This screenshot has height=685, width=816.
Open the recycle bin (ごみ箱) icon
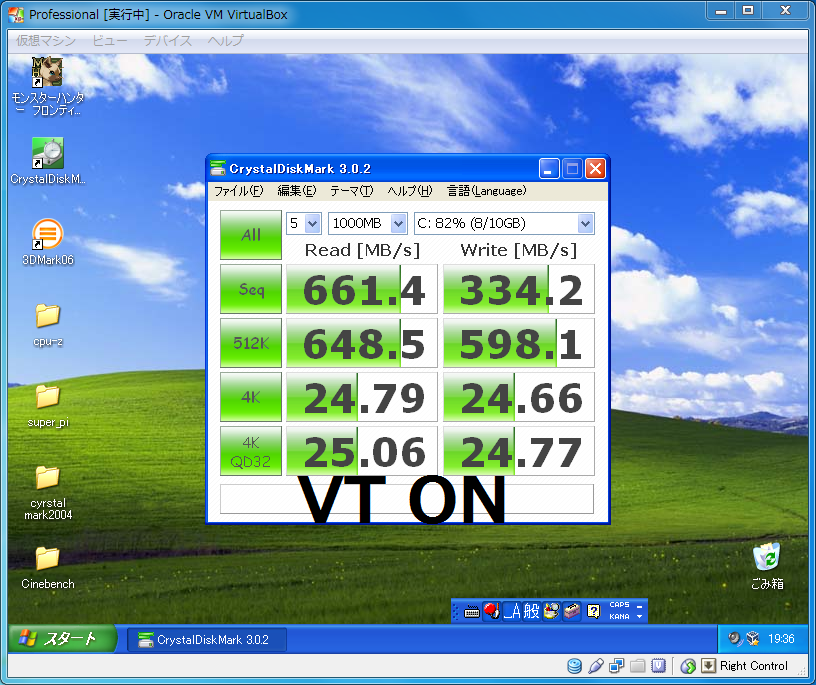pos(767,557)
